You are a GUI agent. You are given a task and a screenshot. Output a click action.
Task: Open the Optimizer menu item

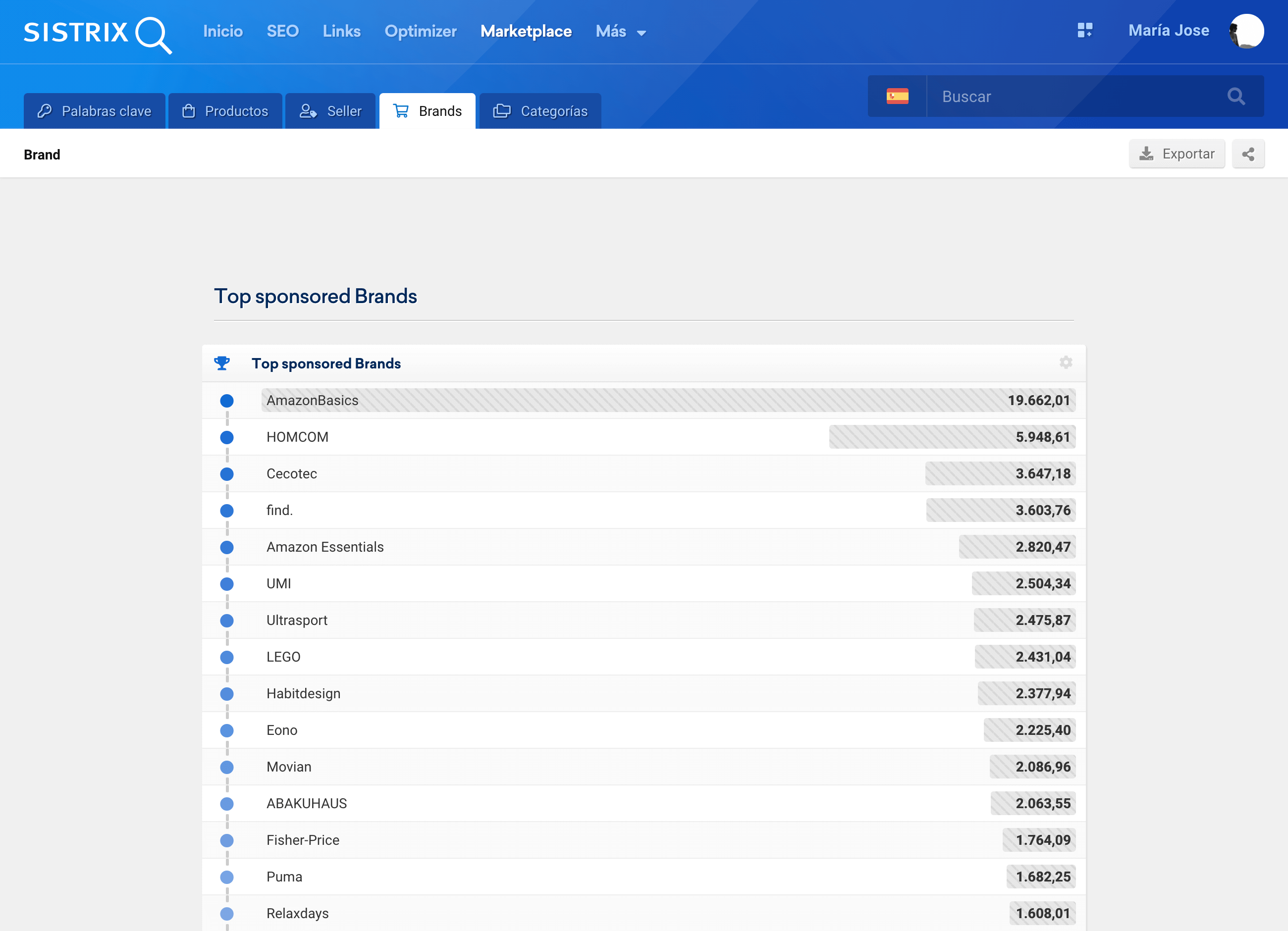pos(420,31)
